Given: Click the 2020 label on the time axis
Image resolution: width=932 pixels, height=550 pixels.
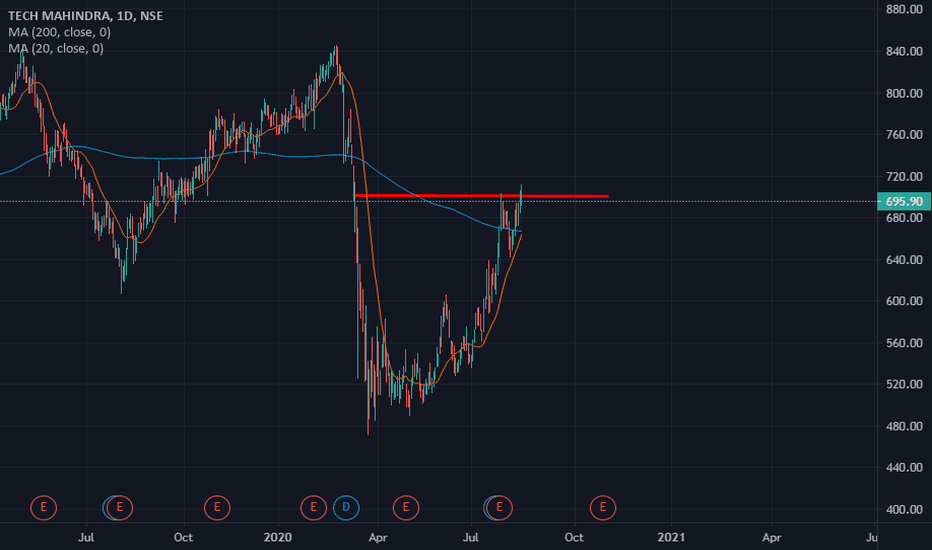Looking at the screenshot, I should click(278, 538).
